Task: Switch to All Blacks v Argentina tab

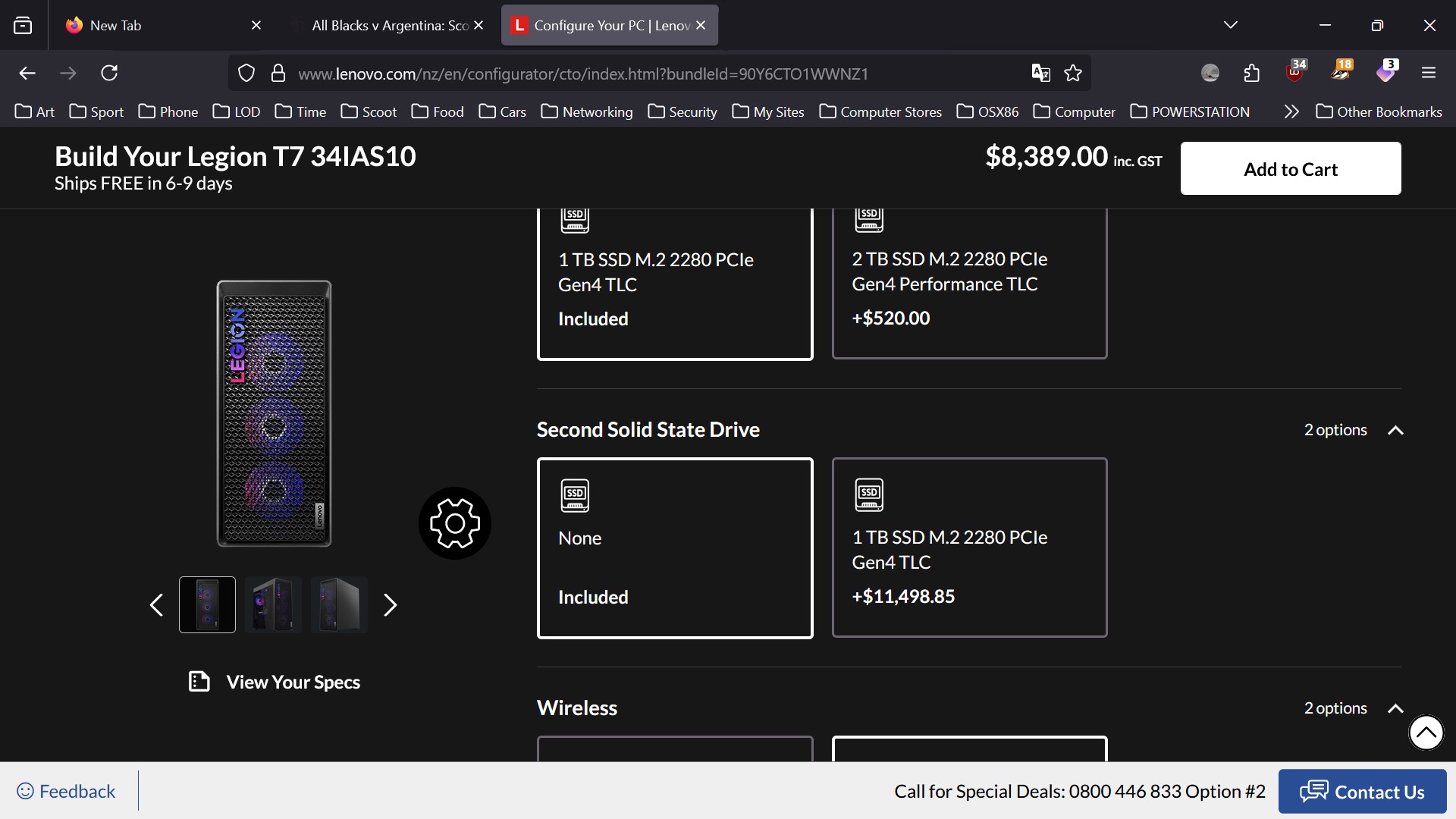Action: click(388, 25)
